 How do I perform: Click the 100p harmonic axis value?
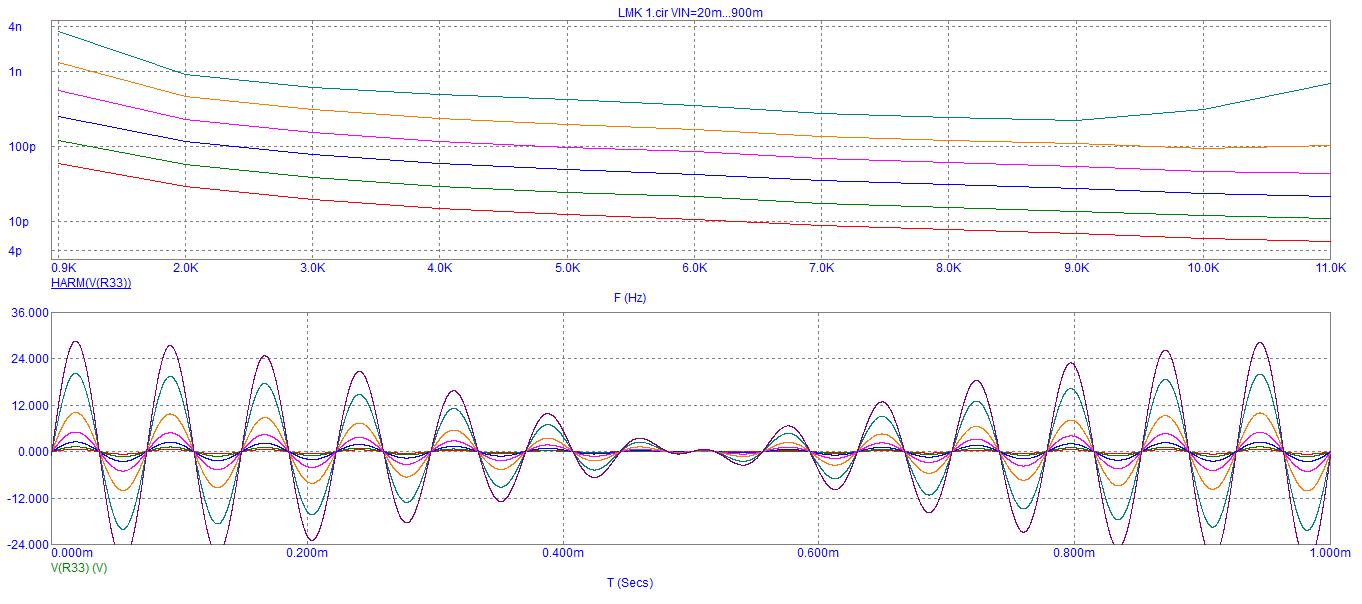pyautogui.click(x=22, y=147)
